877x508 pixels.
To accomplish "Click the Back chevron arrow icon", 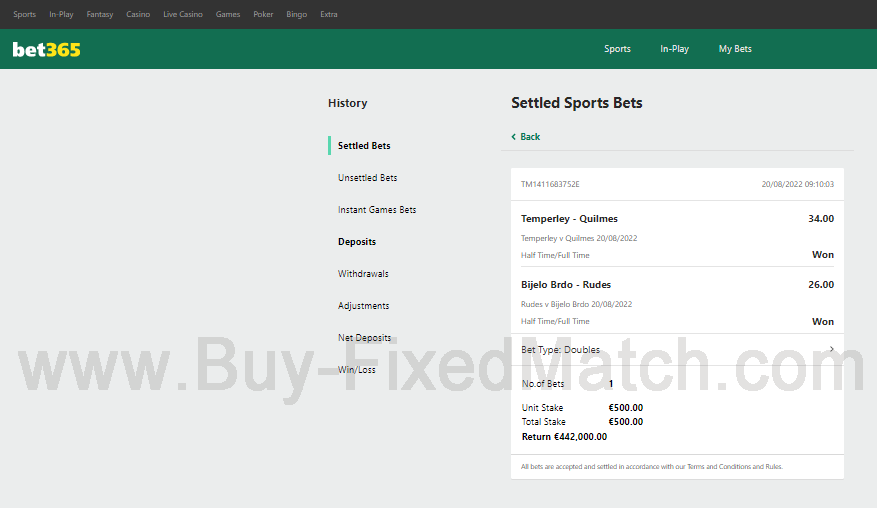I will [514, 137].
